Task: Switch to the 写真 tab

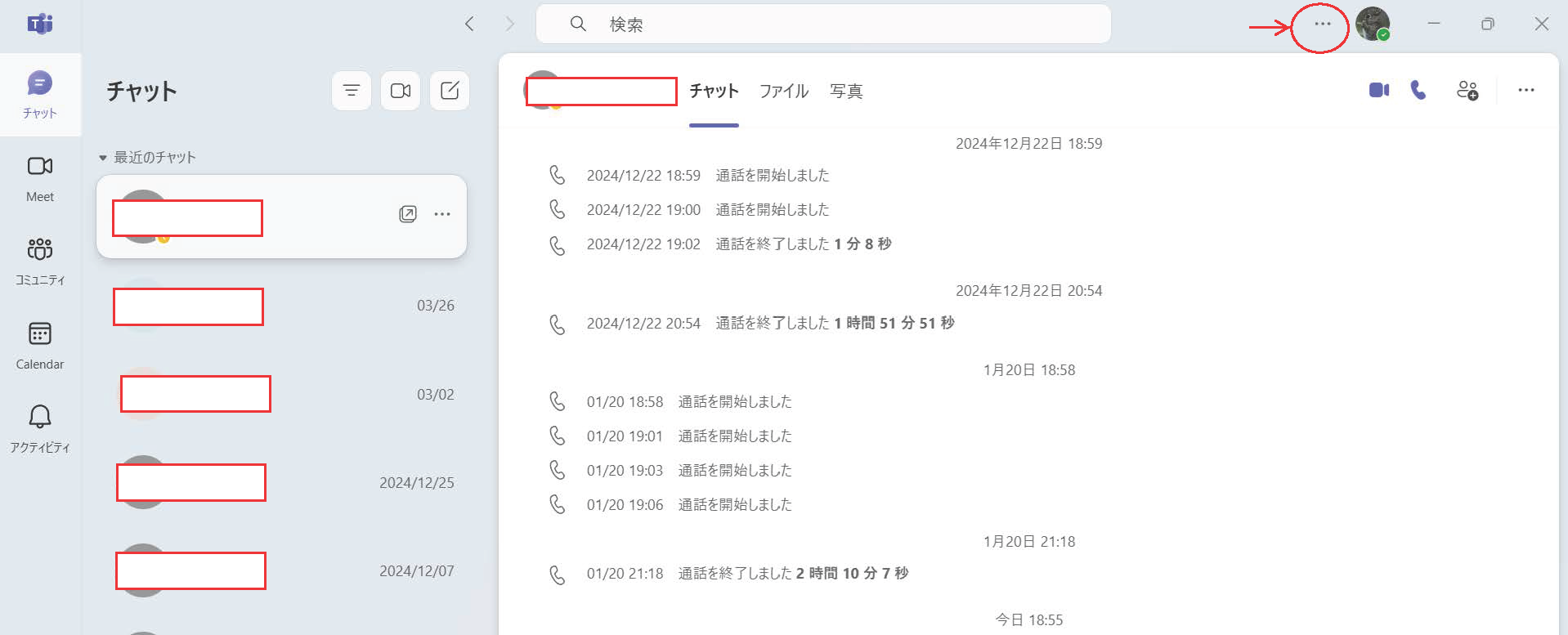Action: point(846,92)
